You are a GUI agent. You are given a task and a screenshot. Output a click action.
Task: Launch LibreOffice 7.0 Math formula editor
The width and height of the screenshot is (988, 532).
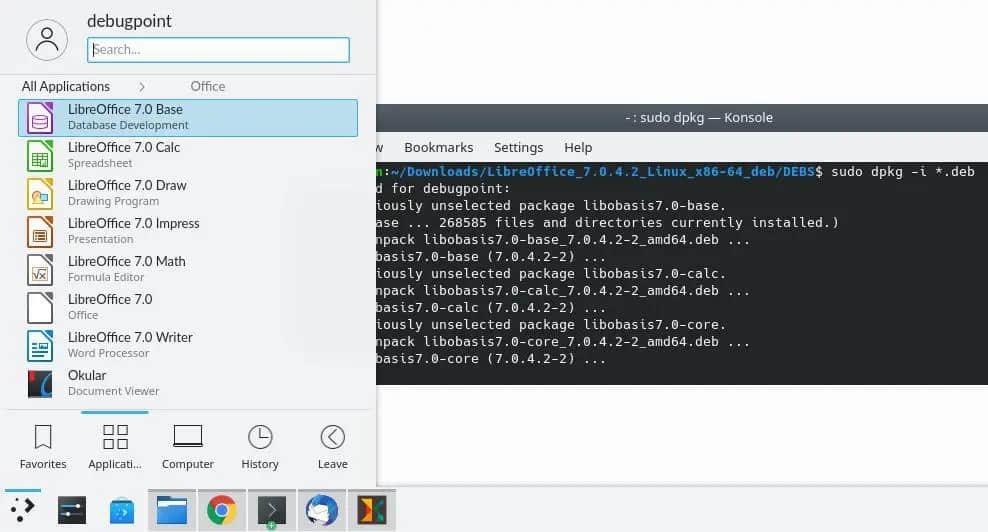[187, 269]
